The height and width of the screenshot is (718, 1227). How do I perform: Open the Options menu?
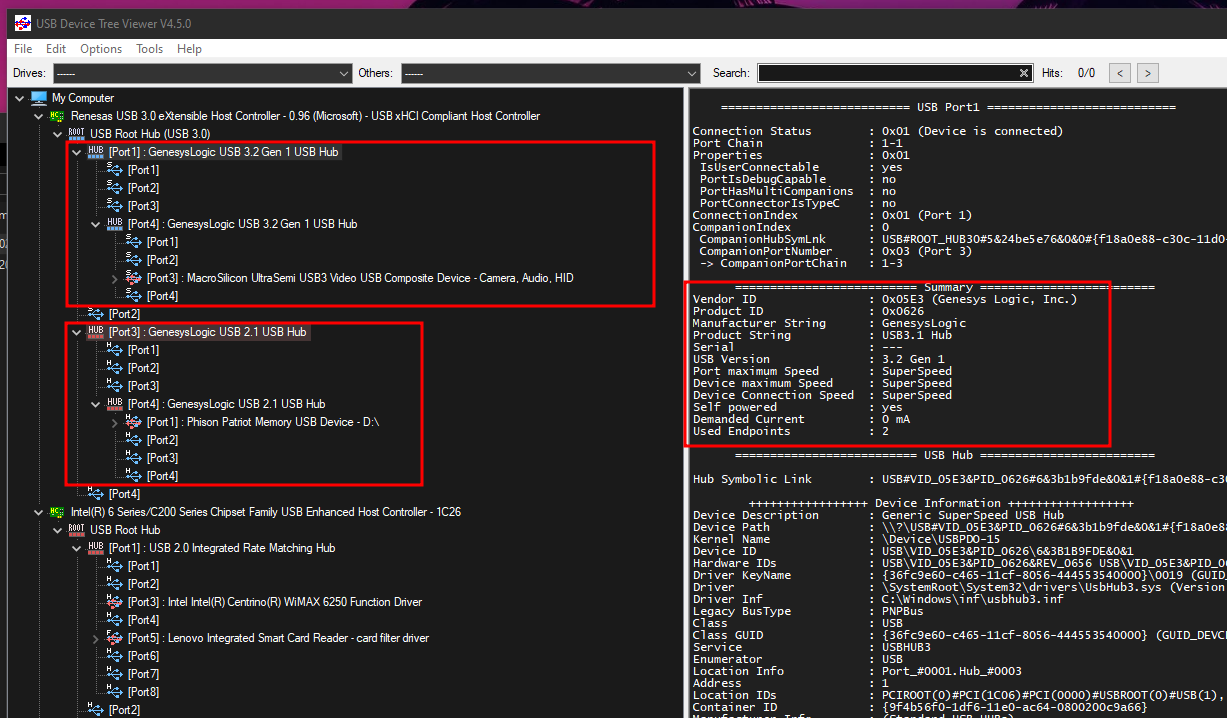(x=101, y=49)
